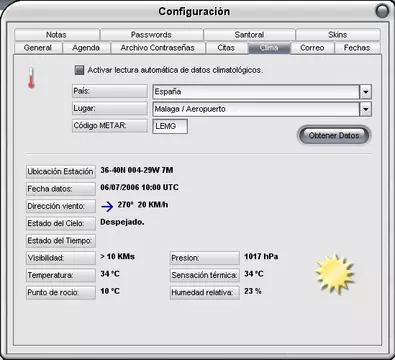The height and width of the screenshot is (360, 395).
Task: Click the blue wind direction arrow
Action: (x=107, y=207)
